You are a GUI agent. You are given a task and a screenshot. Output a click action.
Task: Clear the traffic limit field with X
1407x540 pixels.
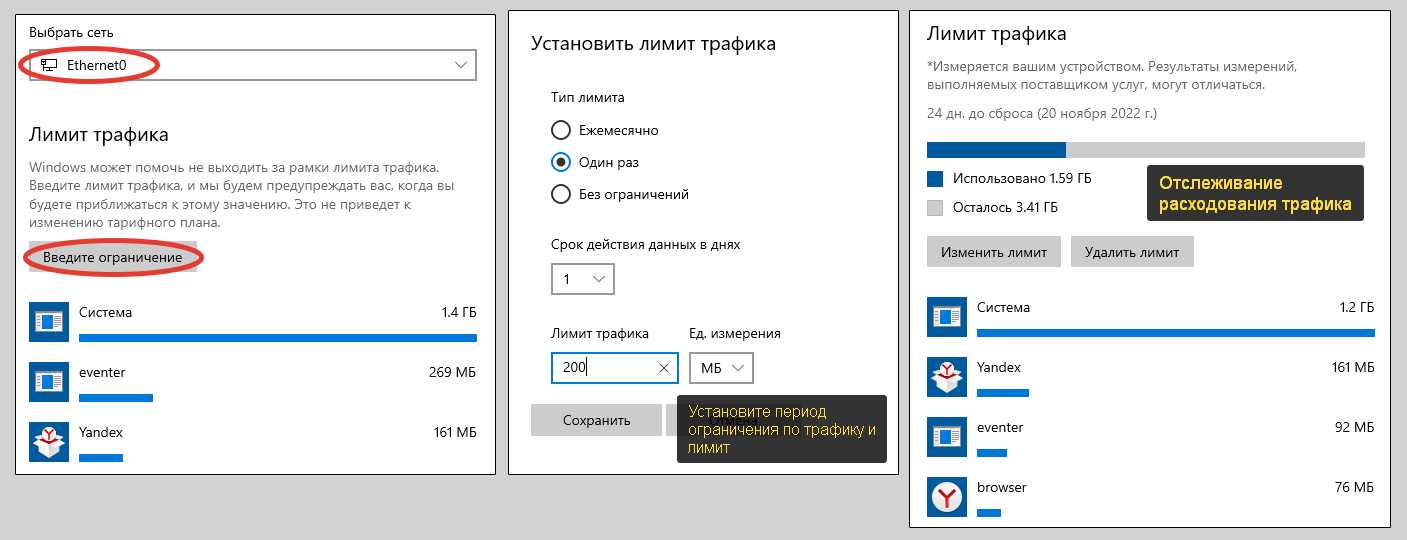(664, 368)
